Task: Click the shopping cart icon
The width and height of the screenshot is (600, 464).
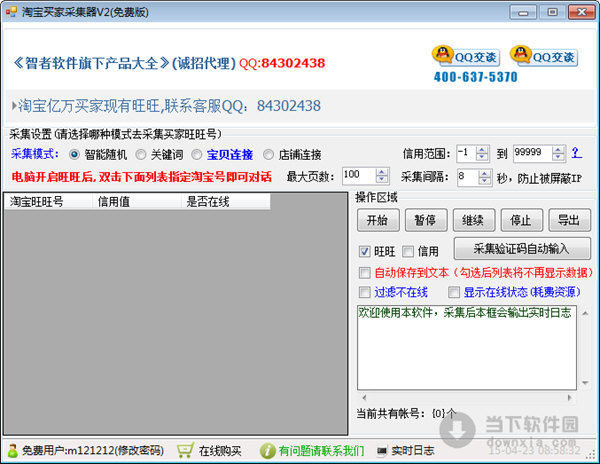Action: [185, 451]
